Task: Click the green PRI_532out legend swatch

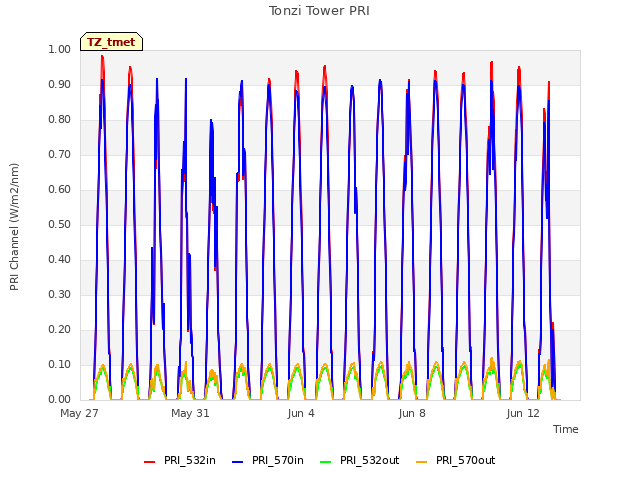Action: [x=326, y=461]
